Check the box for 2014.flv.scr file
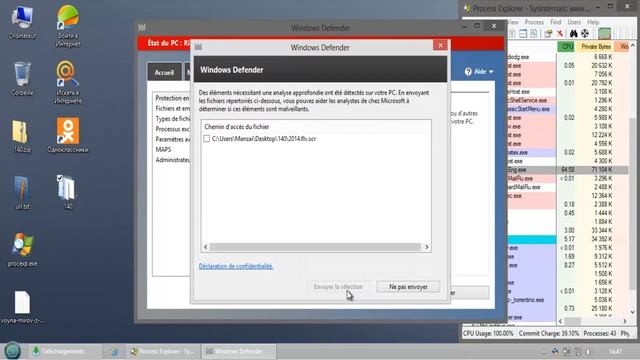640x360 pixels. point(207,139)
